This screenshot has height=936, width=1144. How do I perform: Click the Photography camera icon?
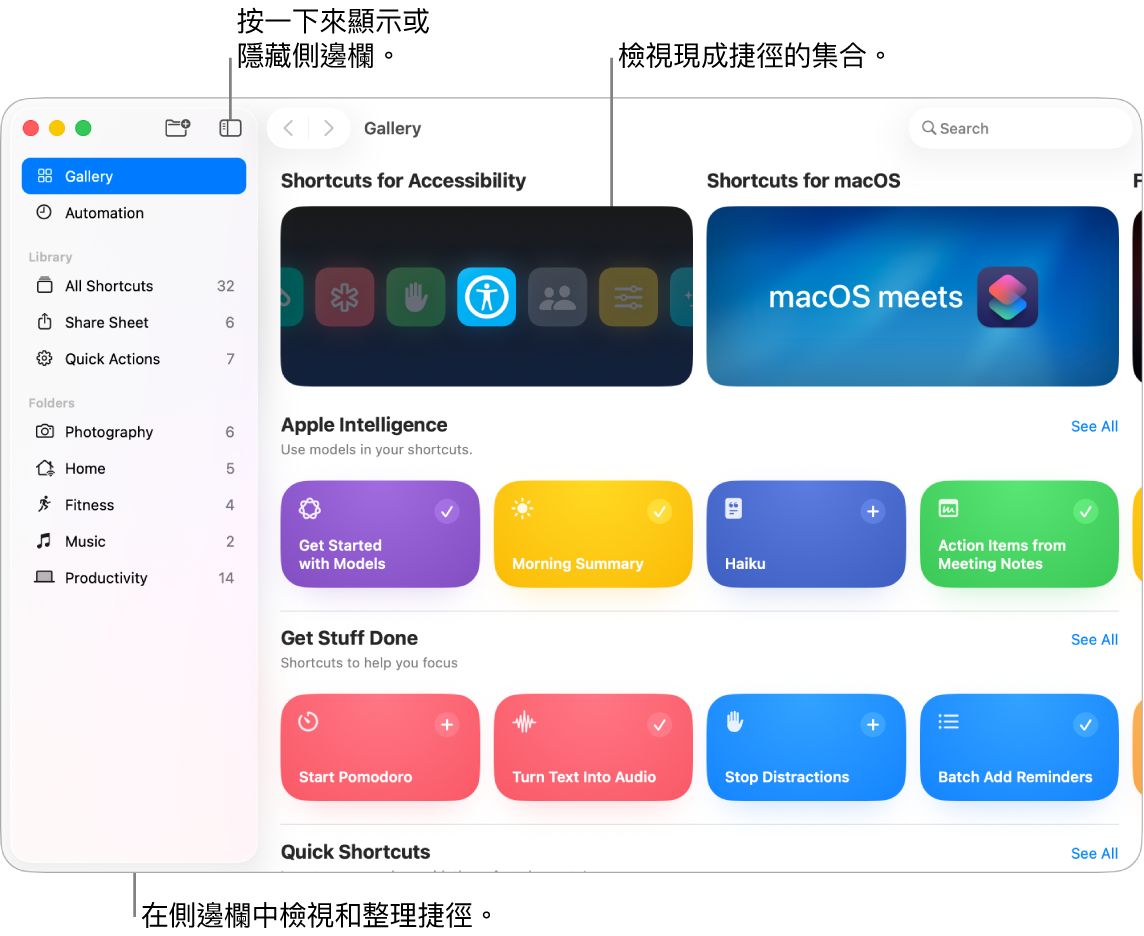(x=45, y=430)
